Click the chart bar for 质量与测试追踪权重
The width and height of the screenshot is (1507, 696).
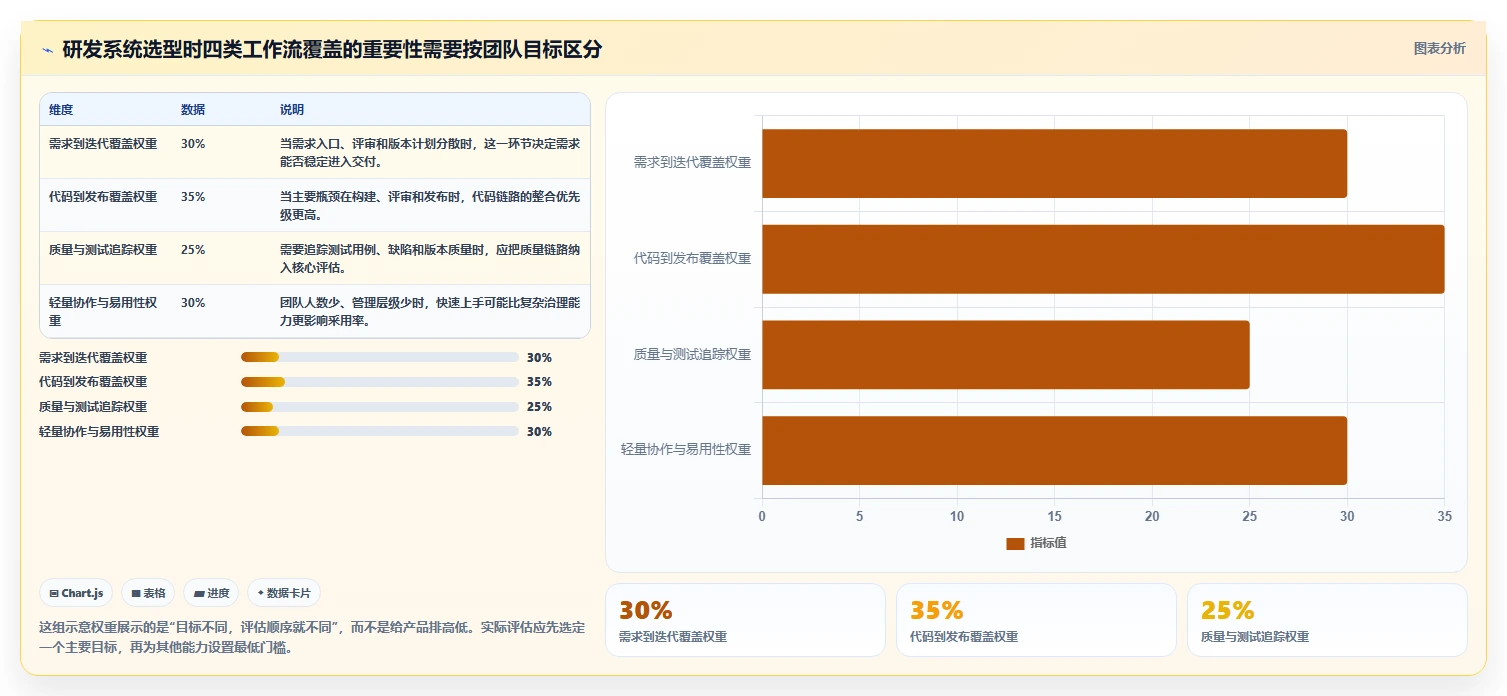tap(1005, 355)
